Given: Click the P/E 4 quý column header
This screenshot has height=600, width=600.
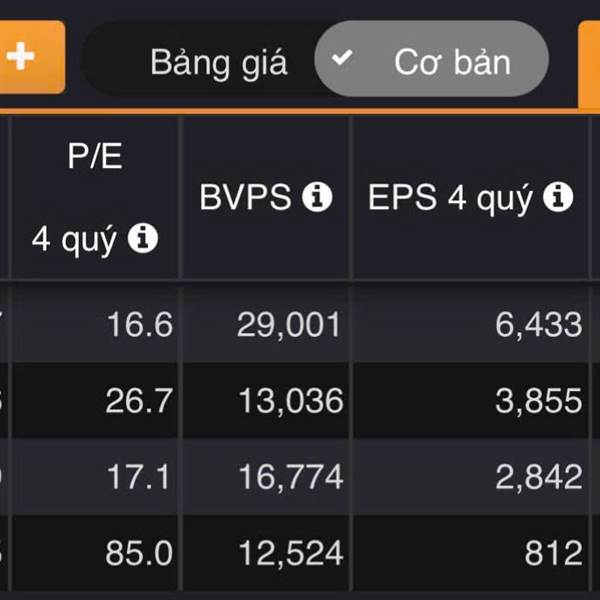Looking at the screenshot, I should [x=95, y=197].
